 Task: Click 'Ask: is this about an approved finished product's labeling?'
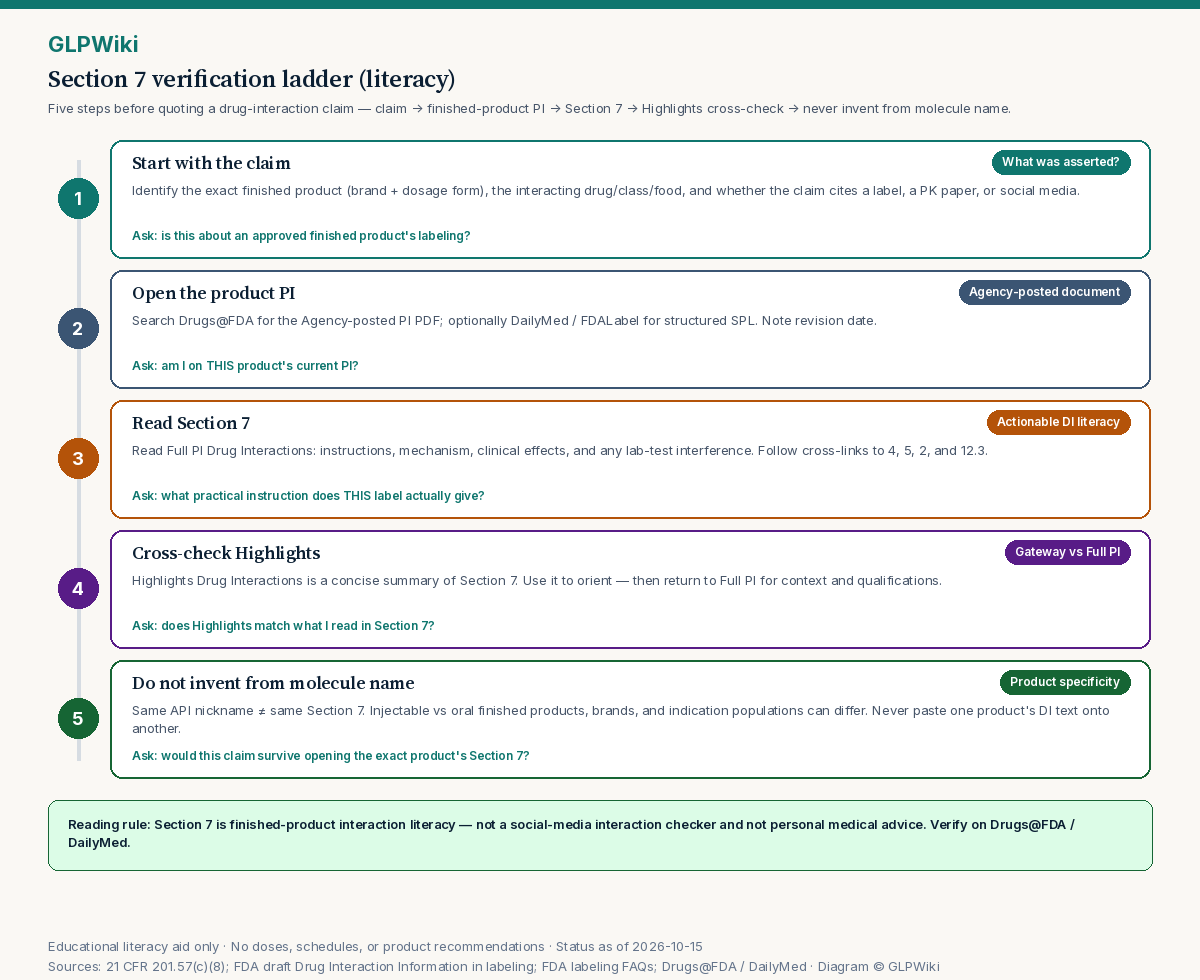(301, 236)
